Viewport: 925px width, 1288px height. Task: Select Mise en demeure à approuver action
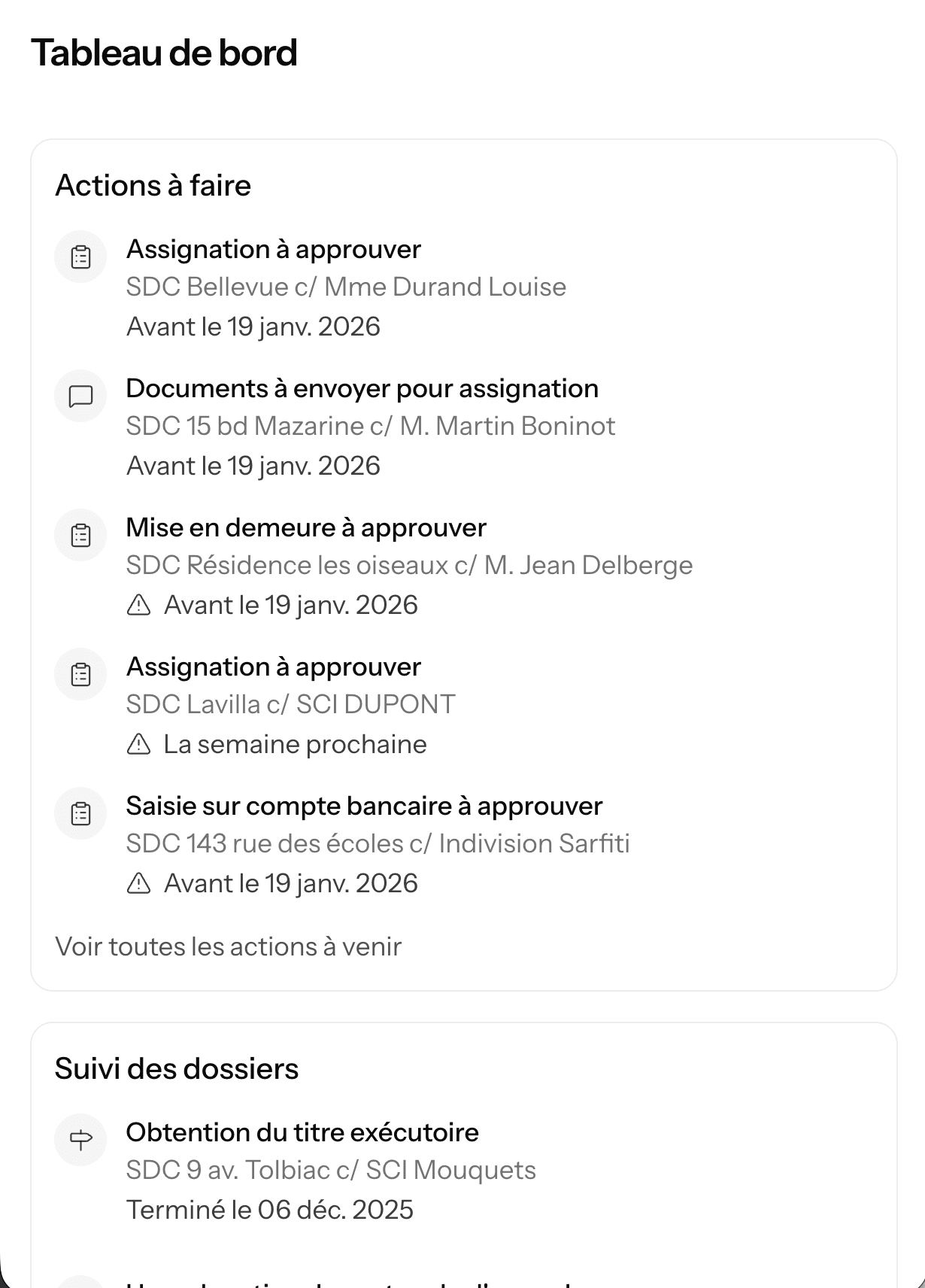[x=306, y=527]
